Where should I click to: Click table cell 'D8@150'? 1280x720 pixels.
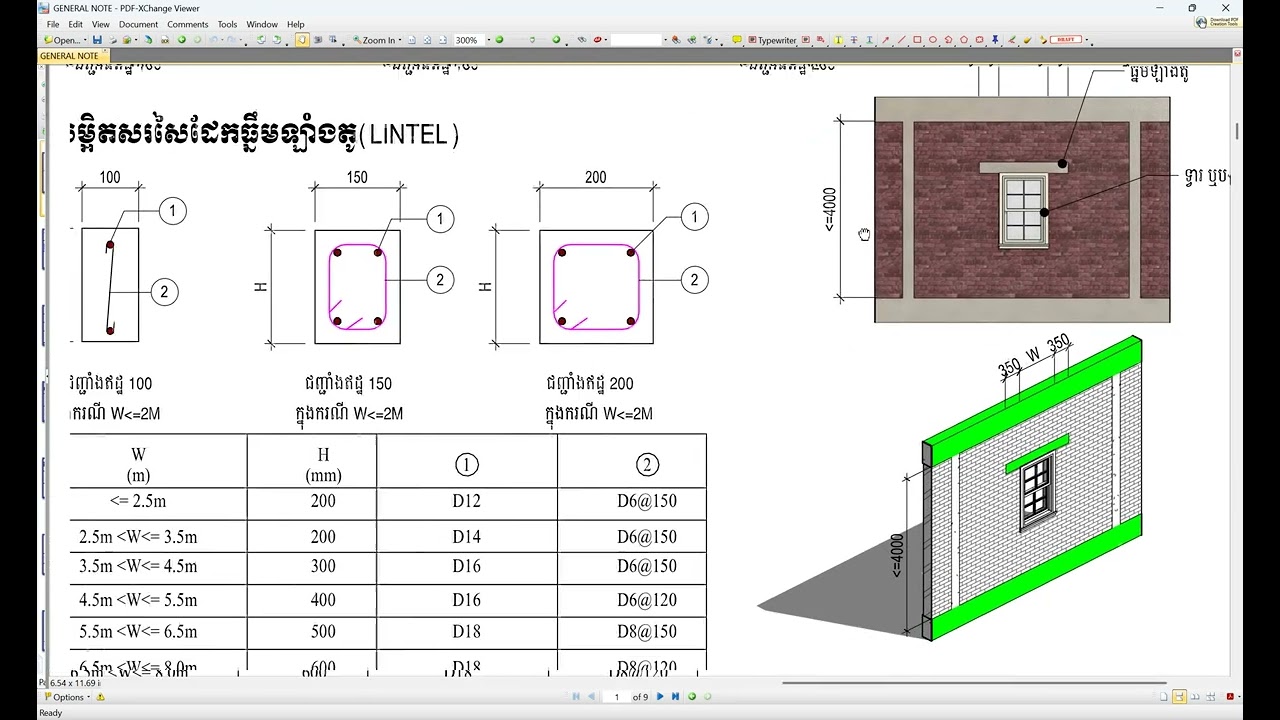pyautogui.click(x=647, y=632)
